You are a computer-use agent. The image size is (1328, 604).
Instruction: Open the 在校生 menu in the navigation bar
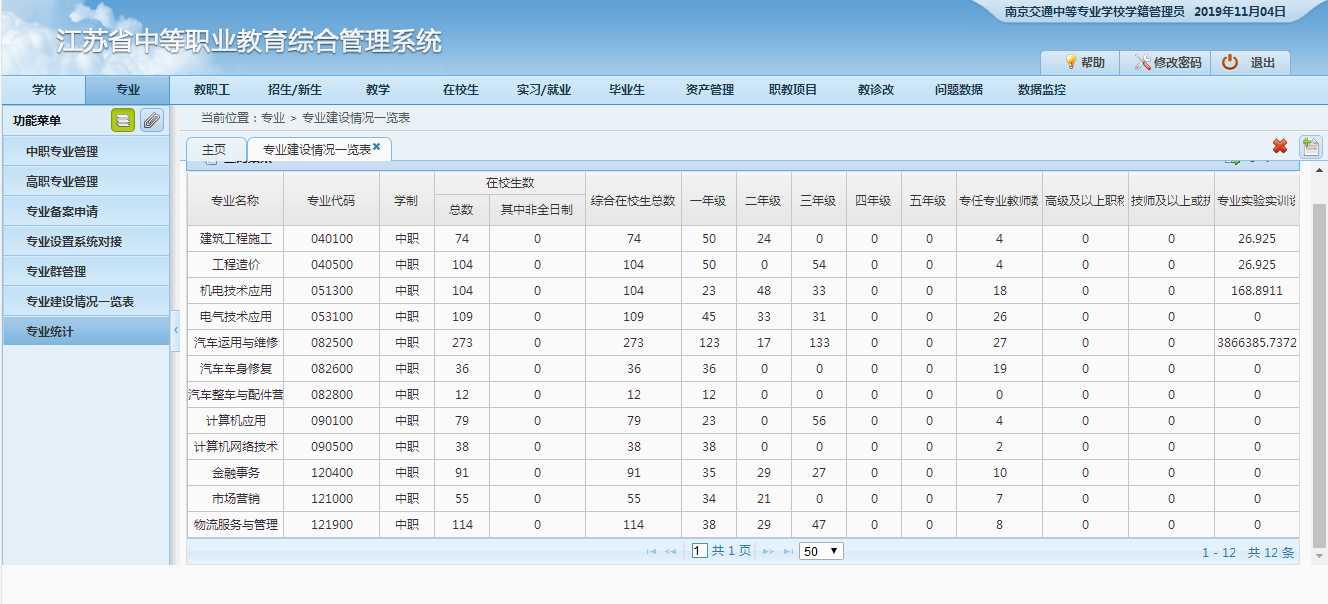point(461,90)
